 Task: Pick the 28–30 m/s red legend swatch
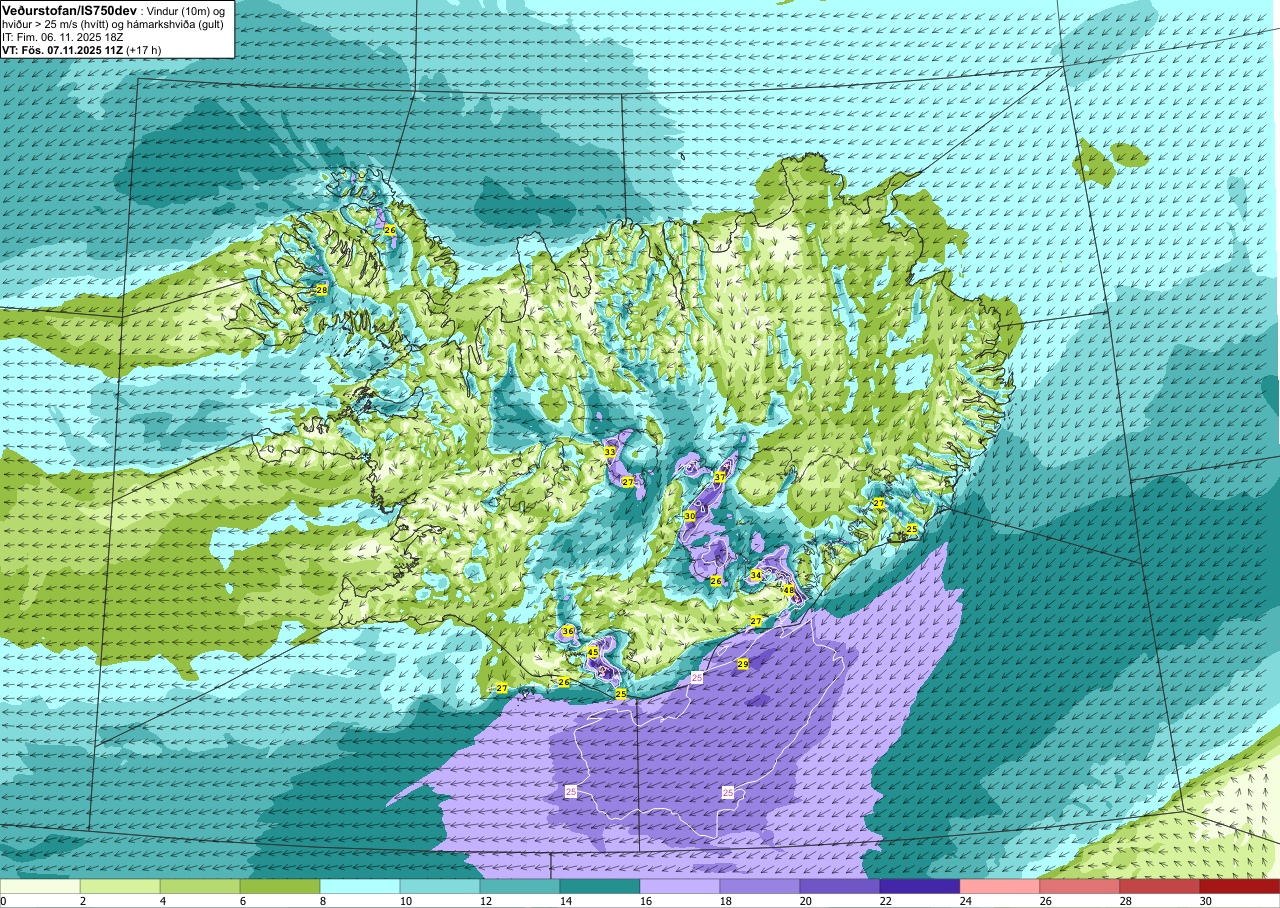point(1160,886)
